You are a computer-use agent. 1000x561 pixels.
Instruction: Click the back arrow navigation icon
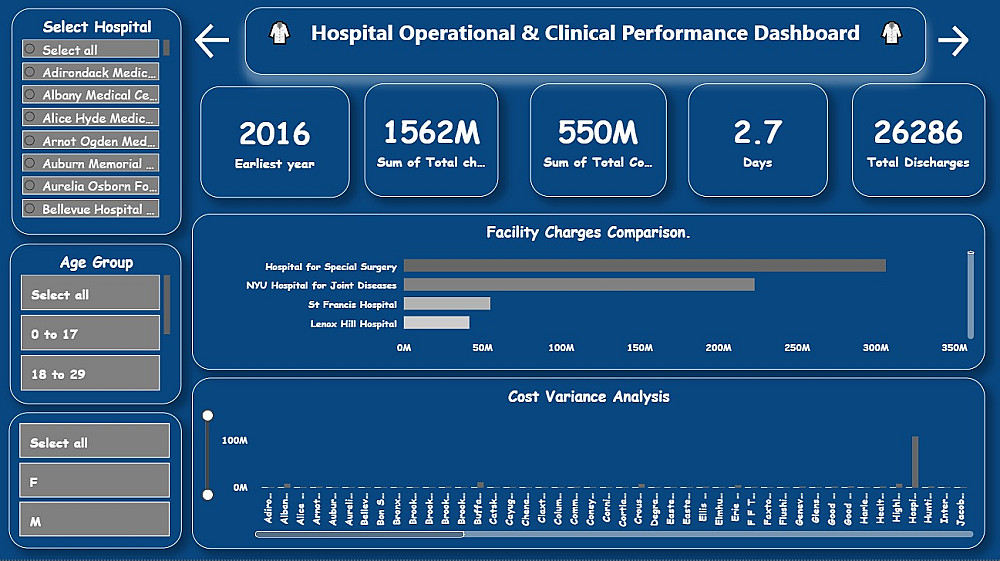click(212, 41)
